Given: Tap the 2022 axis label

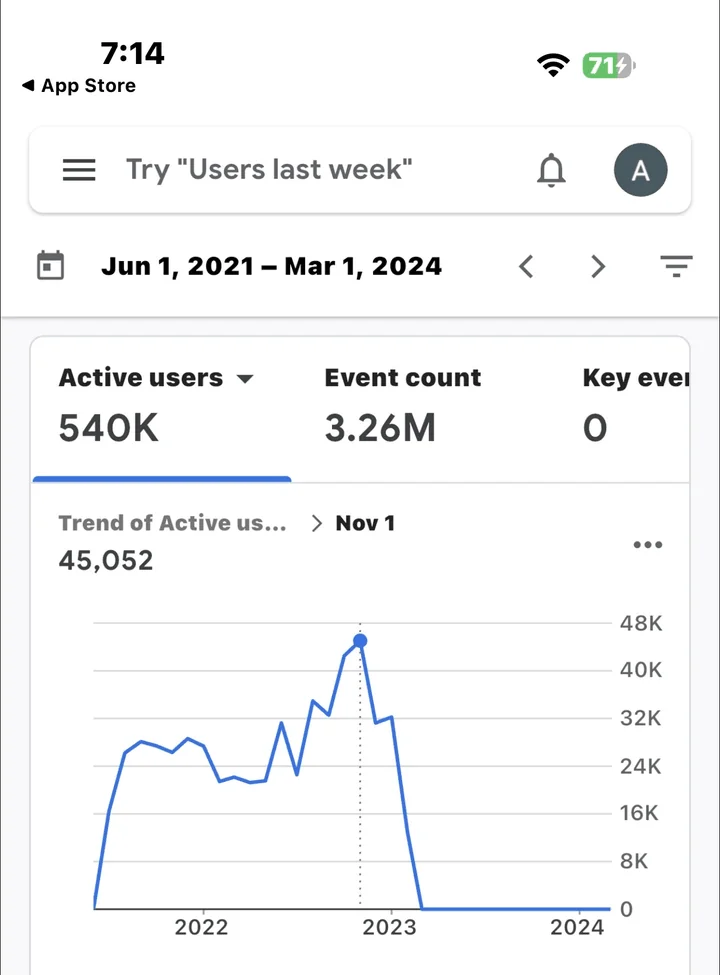Looking at the screenshot, I should 201,927.
